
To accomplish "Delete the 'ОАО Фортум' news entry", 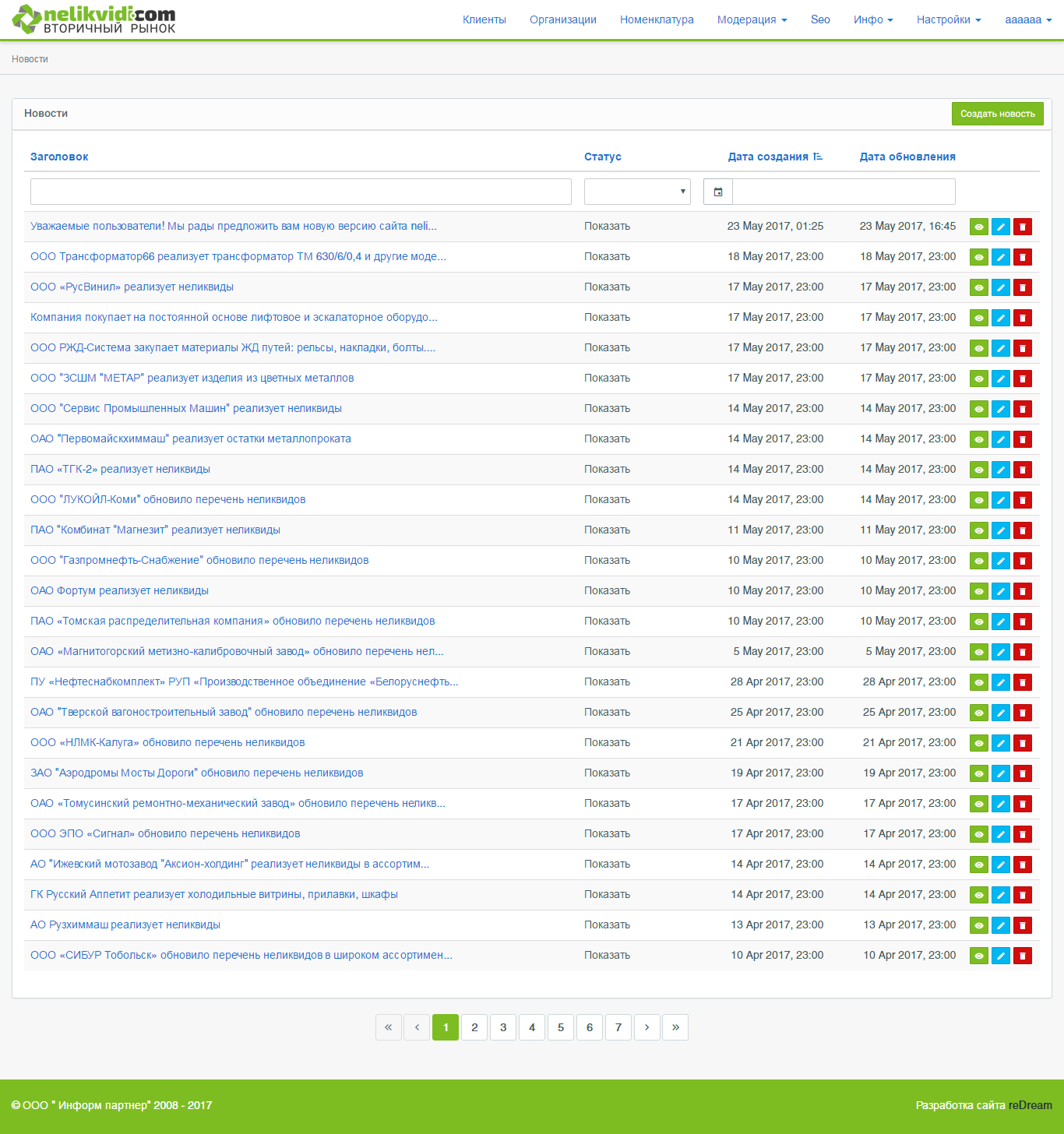I will point(1023,591).
